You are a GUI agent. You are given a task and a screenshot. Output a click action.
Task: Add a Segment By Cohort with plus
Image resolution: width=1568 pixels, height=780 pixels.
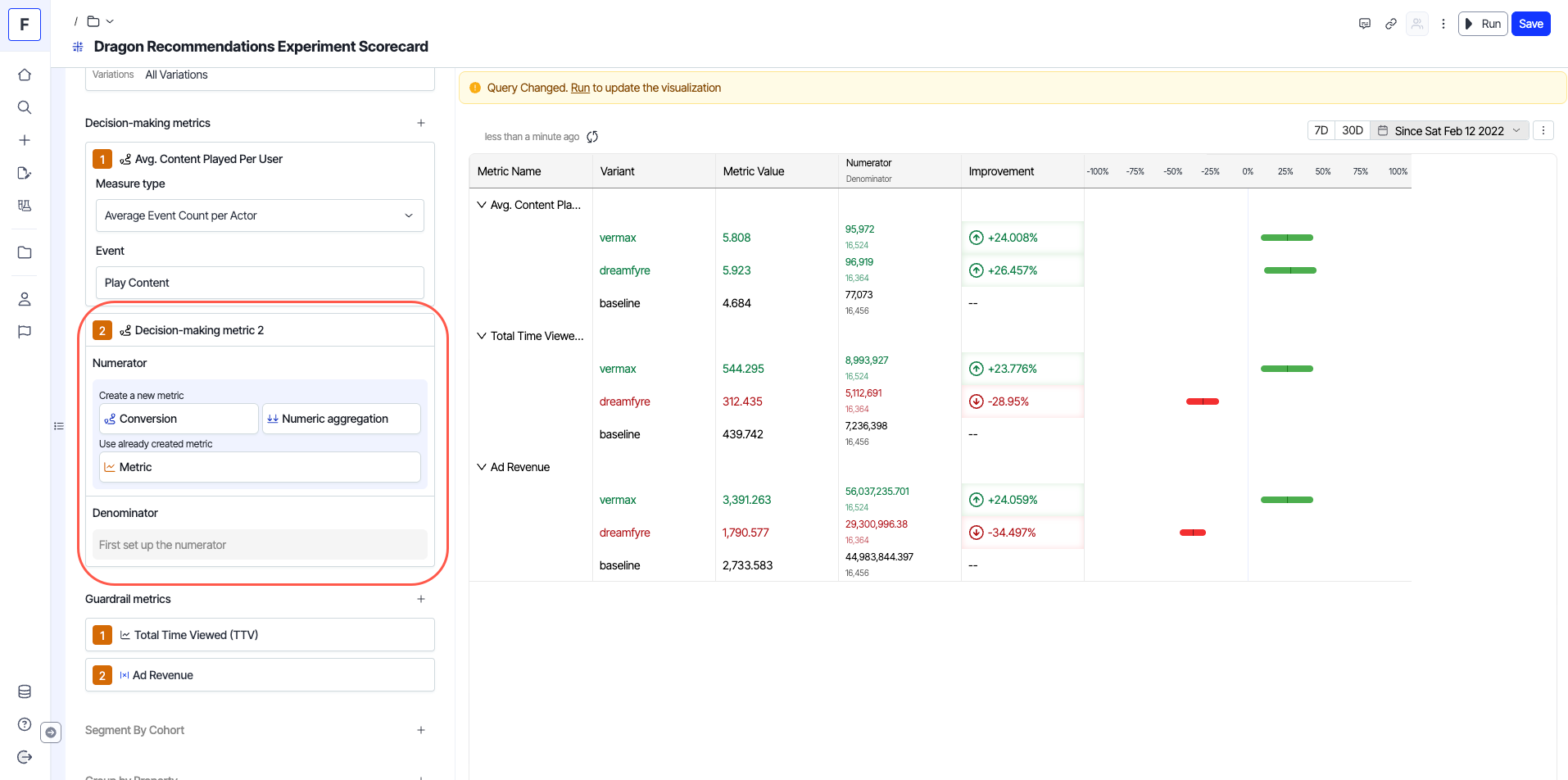point(421,730)
